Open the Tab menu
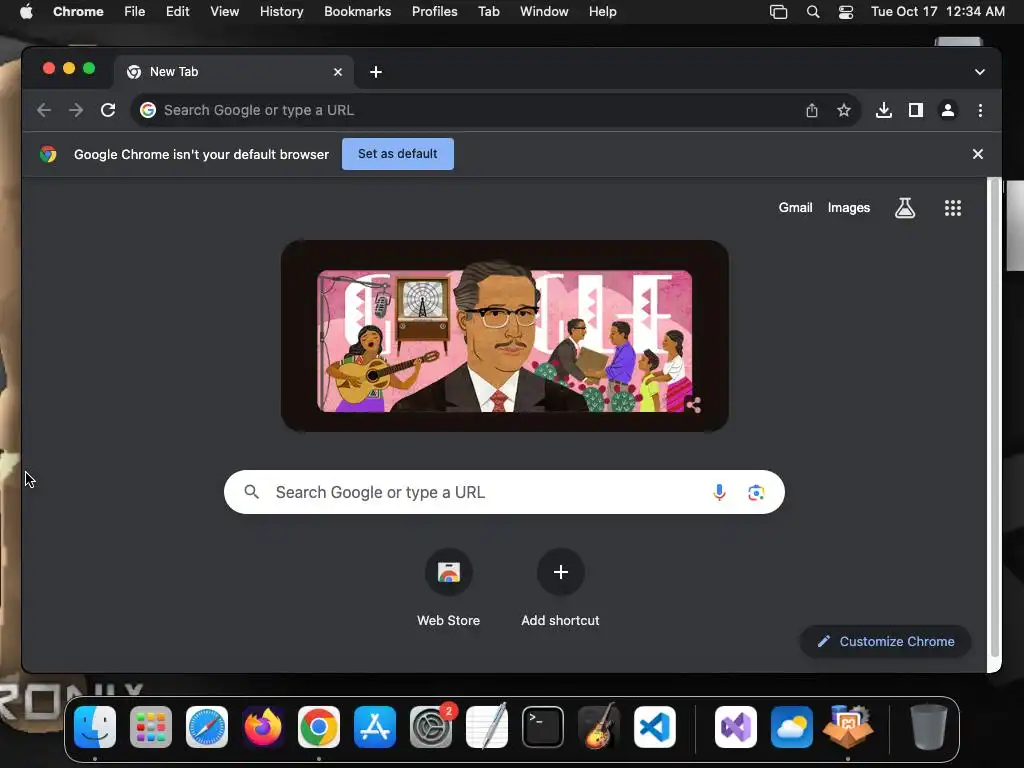This screenshot has height=768, width=1024. (x=488, y=12)
